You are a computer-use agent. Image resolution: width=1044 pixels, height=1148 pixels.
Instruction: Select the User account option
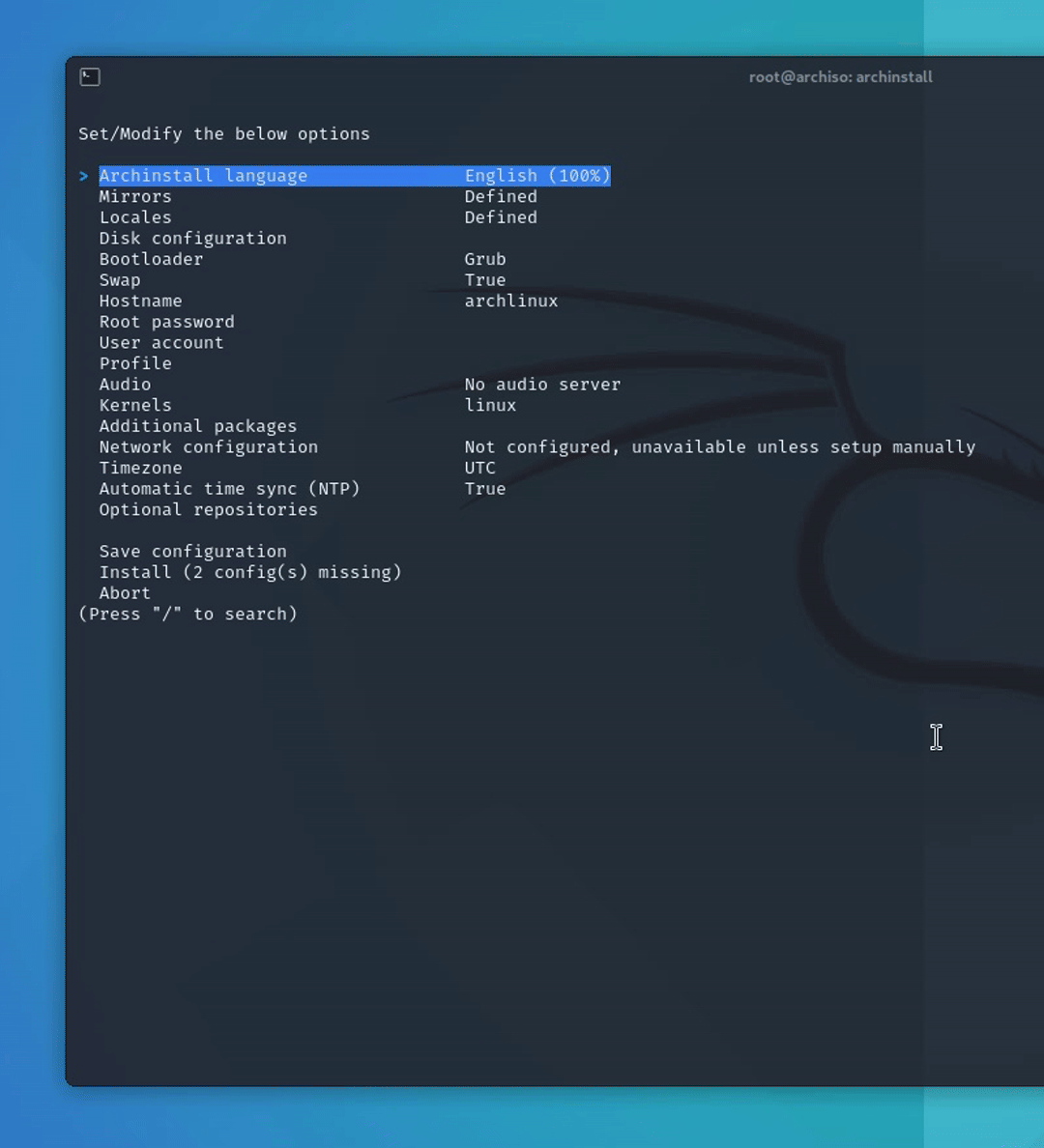point(160,342)
